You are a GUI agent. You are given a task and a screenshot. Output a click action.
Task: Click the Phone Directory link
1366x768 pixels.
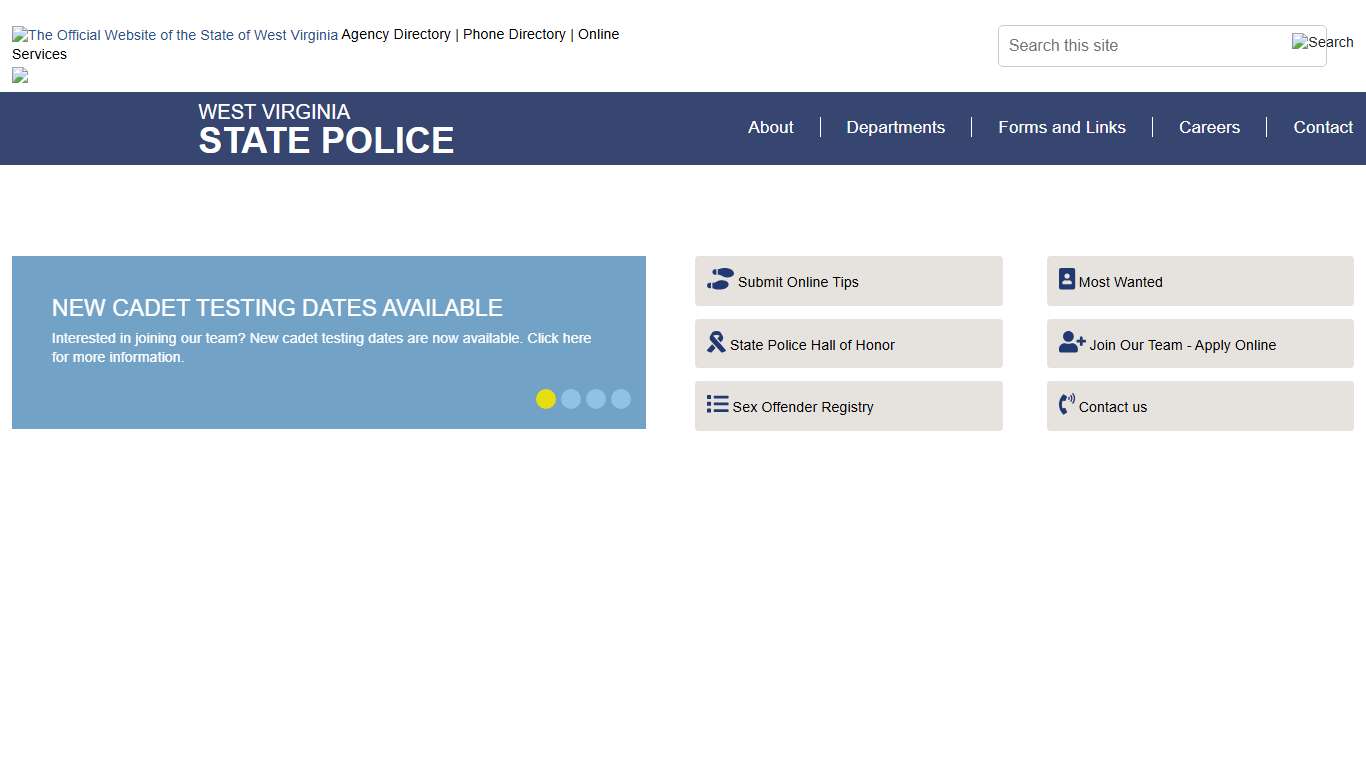pos(514,34)
